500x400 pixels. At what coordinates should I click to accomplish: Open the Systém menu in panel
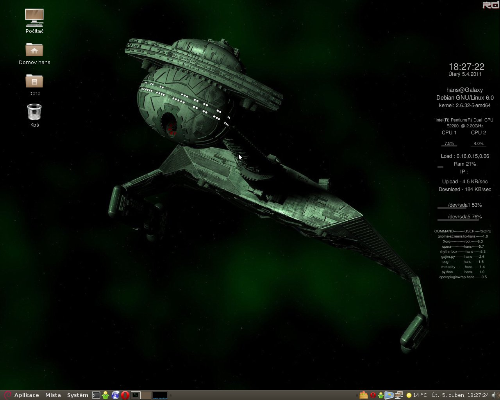click(x=78, y=395)
